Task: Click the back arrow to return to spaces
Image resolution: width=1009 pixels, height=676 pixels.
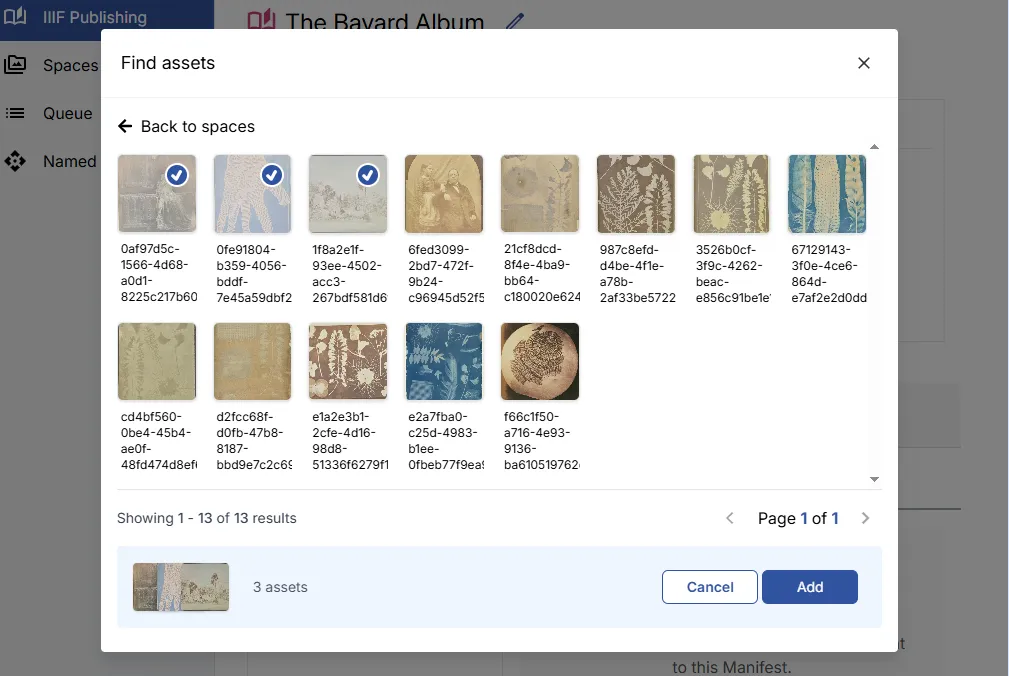Action: [124, 126]
